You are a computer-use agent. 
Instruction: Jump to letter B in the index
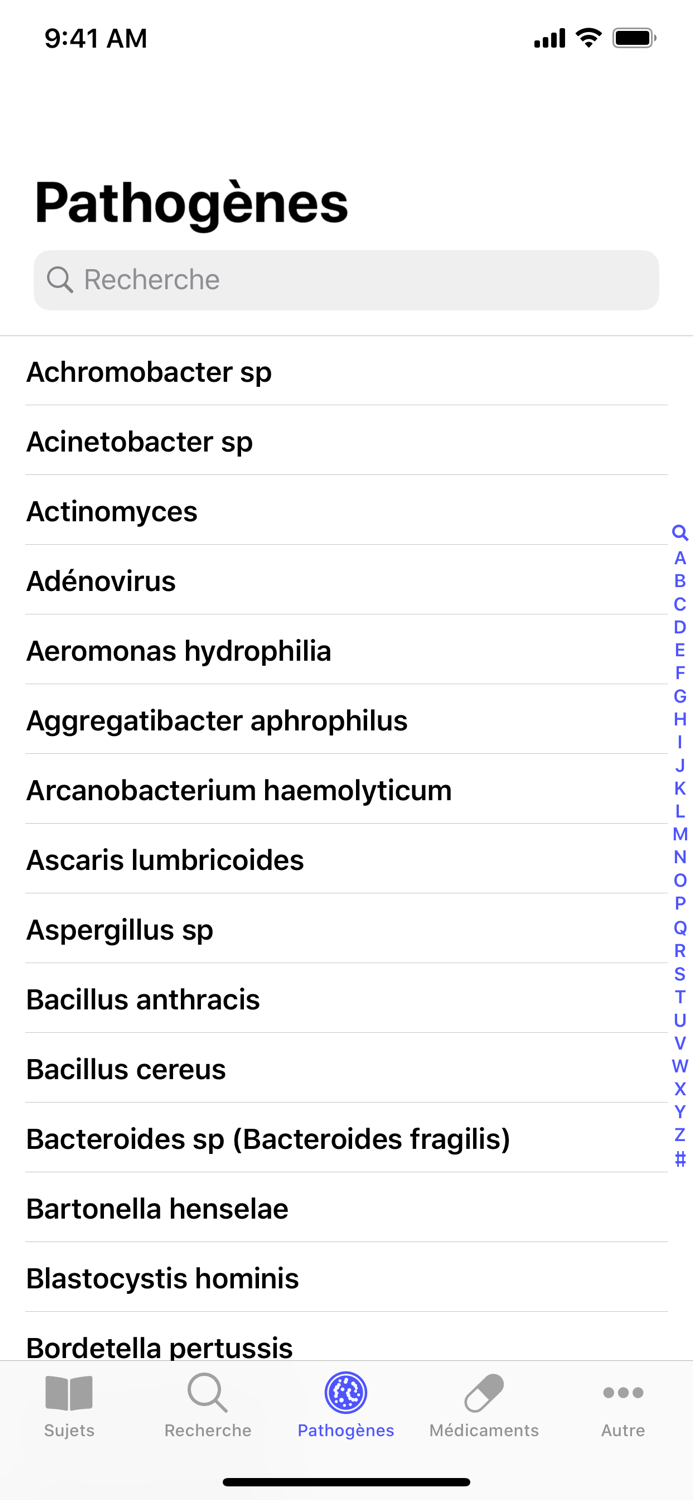pos(680,581)
